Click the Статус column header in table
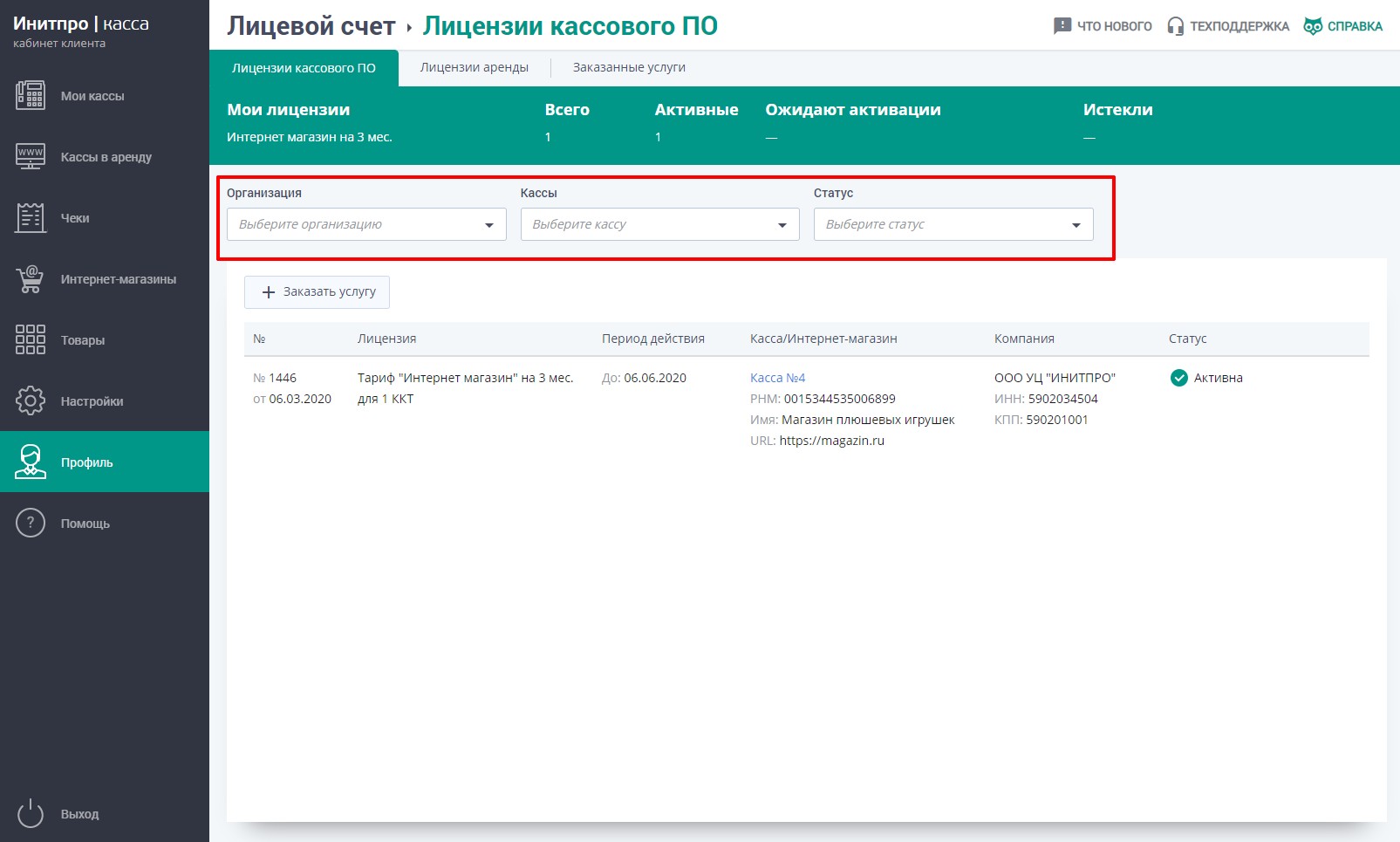The width and height of the screenshot is (1400, 842). (x=1188, y=339)
